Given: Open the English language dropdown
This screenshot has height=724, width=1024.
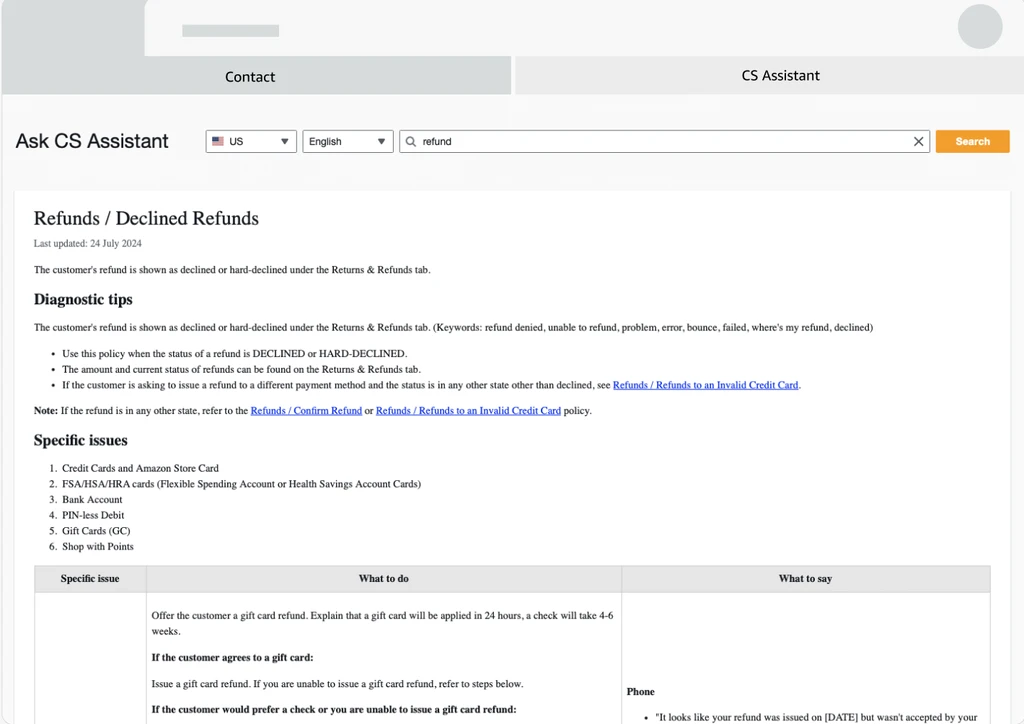Looking at the screenshot, I should coord(347,142).
